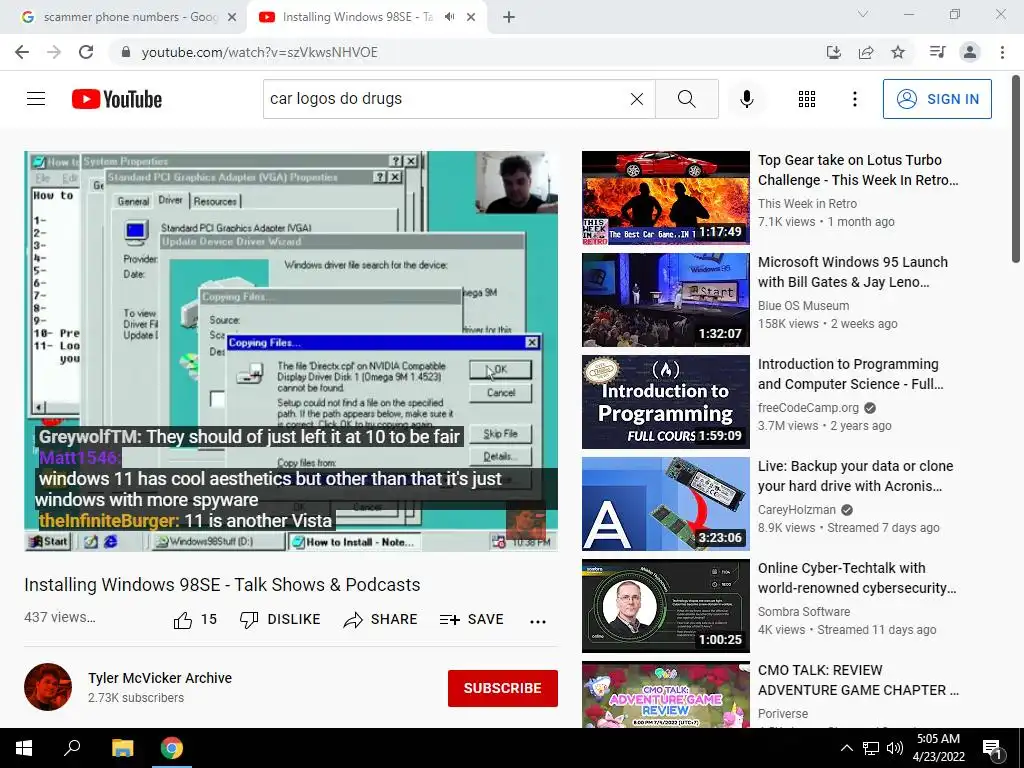The width and height of the screenshot is (1024, 768).
Task: Open Top Gear Lotus Turbo Challenge thumbnail
Action: [665, 198]
